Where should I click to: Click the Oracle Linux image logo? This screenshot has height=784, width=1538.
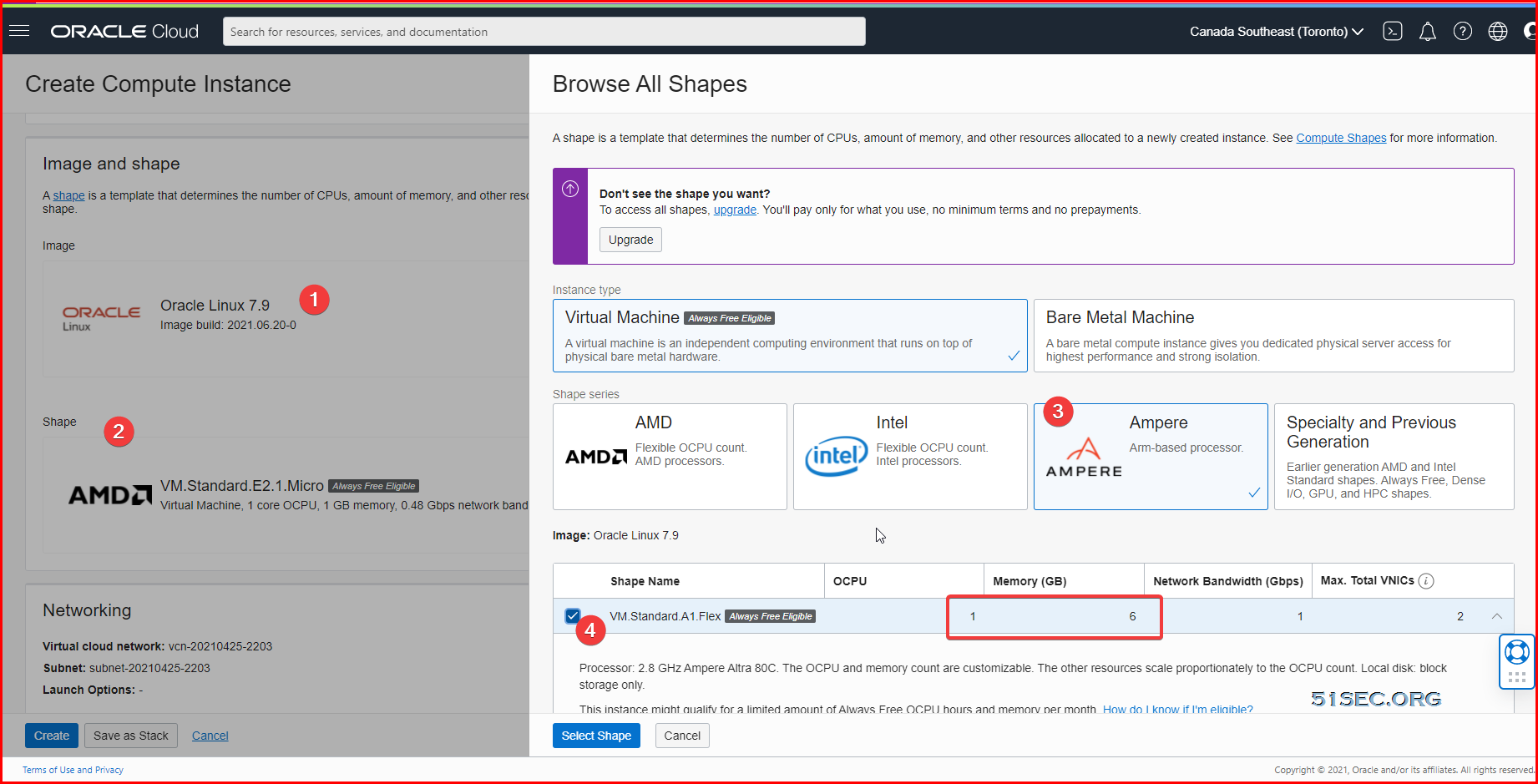(101, 318)
